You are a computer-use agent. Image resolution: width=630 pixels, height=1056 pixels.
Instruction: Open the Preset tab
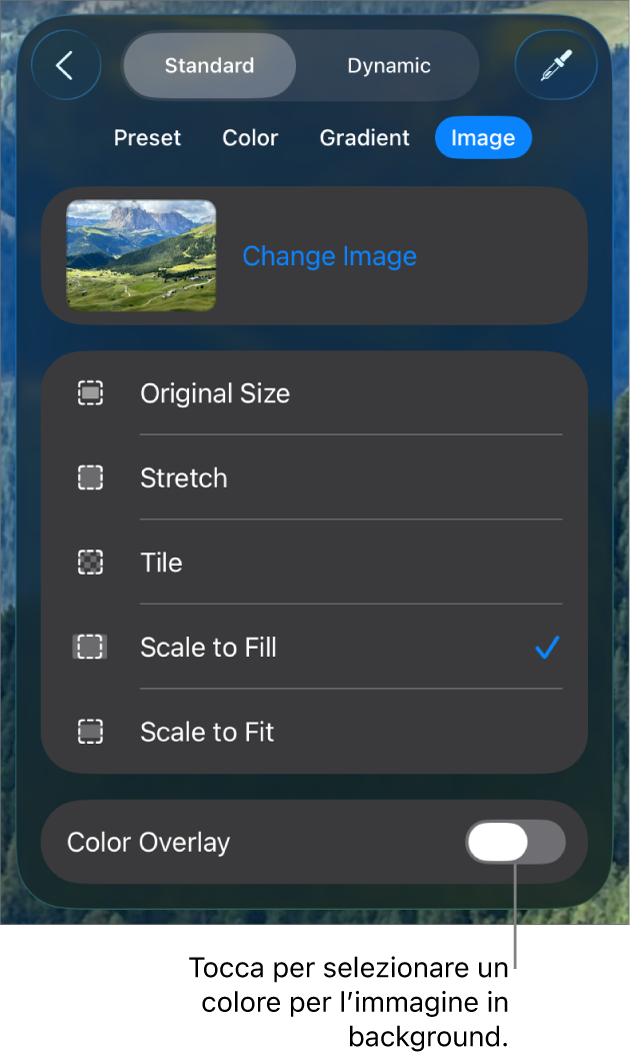click(147, 138)
